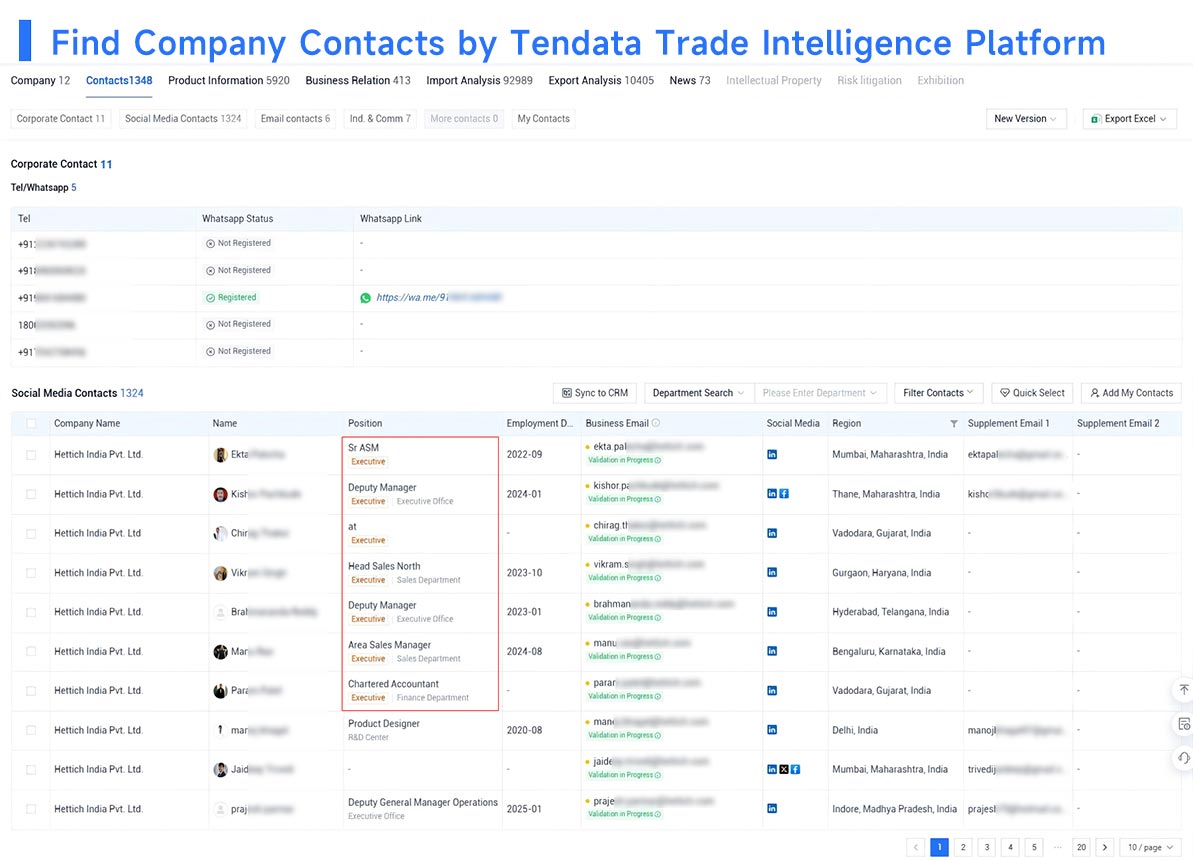The image size is (1193, 860).
Task: Click the Sync to CRM button
Action: pyautogui.click(x=595, y=393)
